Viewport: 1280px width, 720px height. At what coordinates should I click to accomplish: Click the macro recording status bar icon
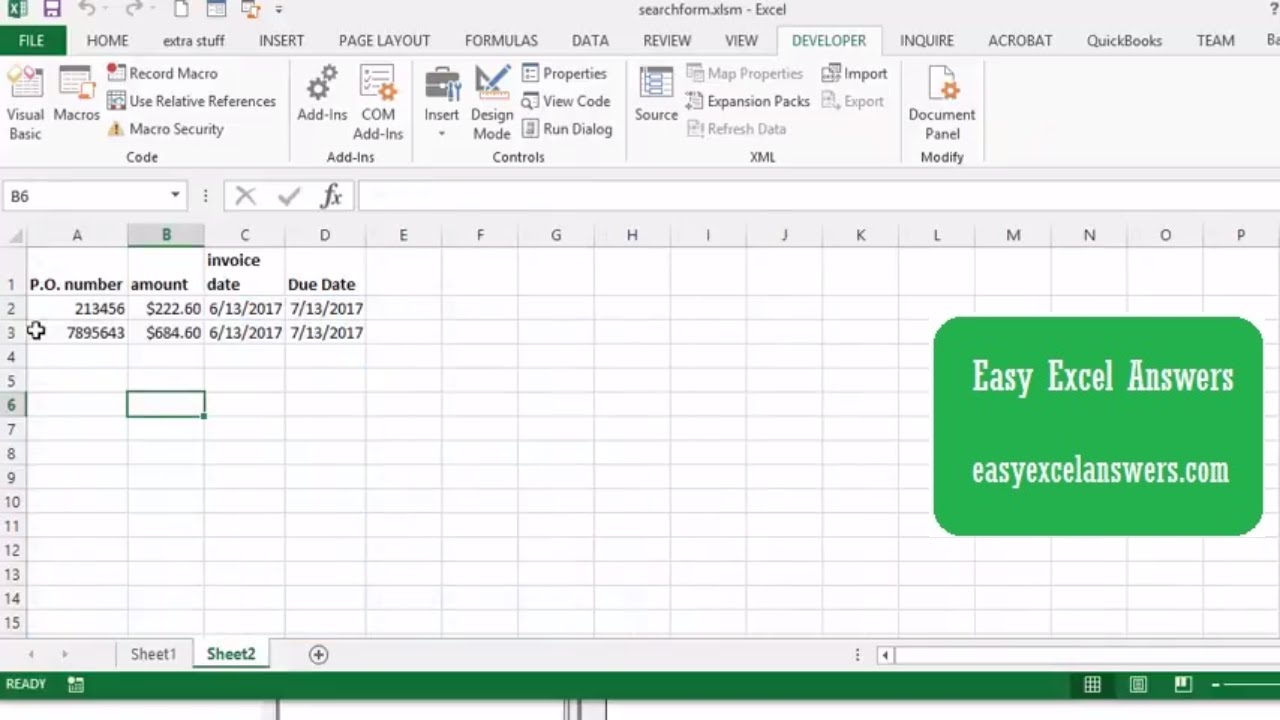click(x=76, y=685)
